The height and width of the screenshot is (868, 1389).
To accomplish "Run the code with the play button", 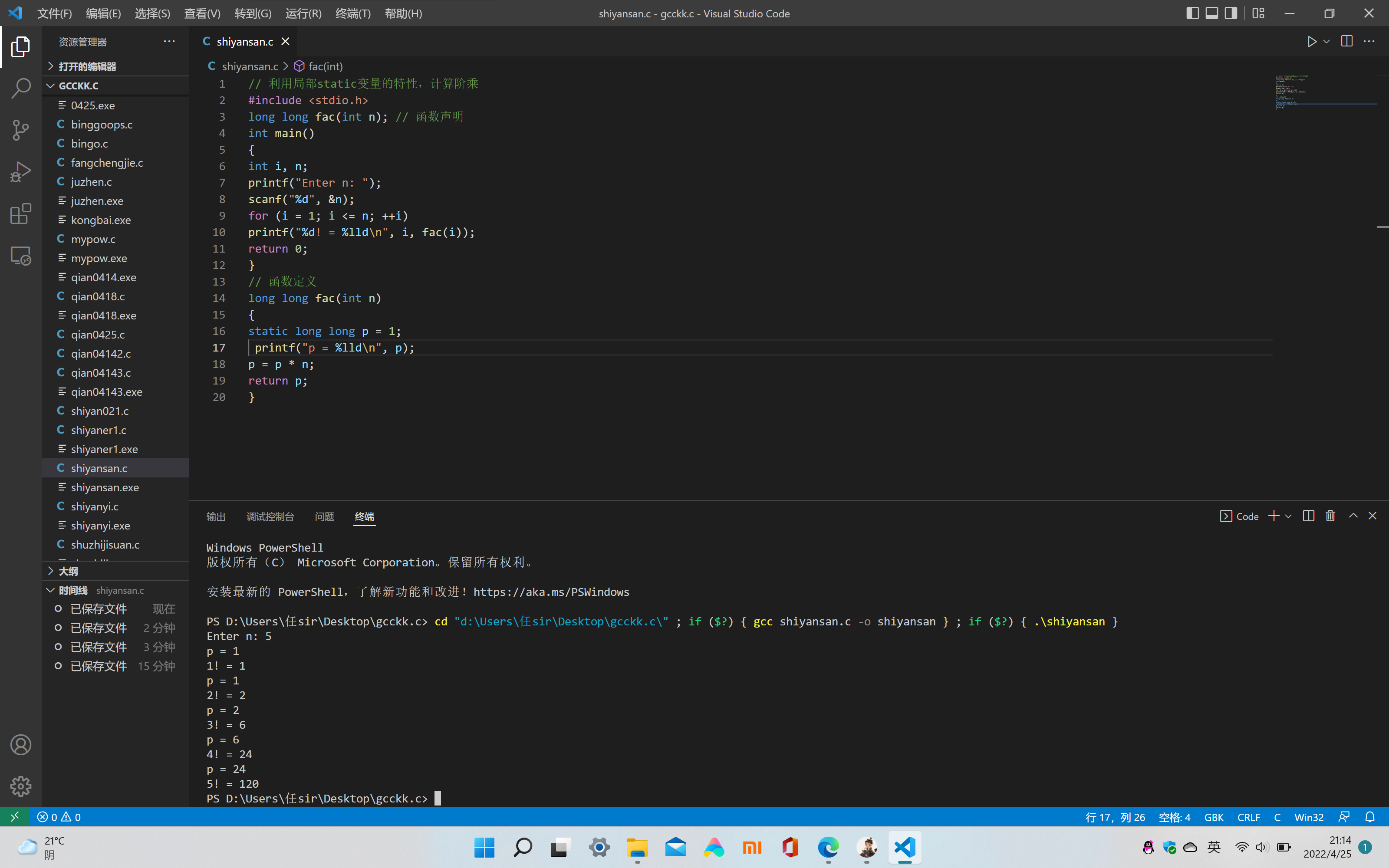I will (1311, 41).
